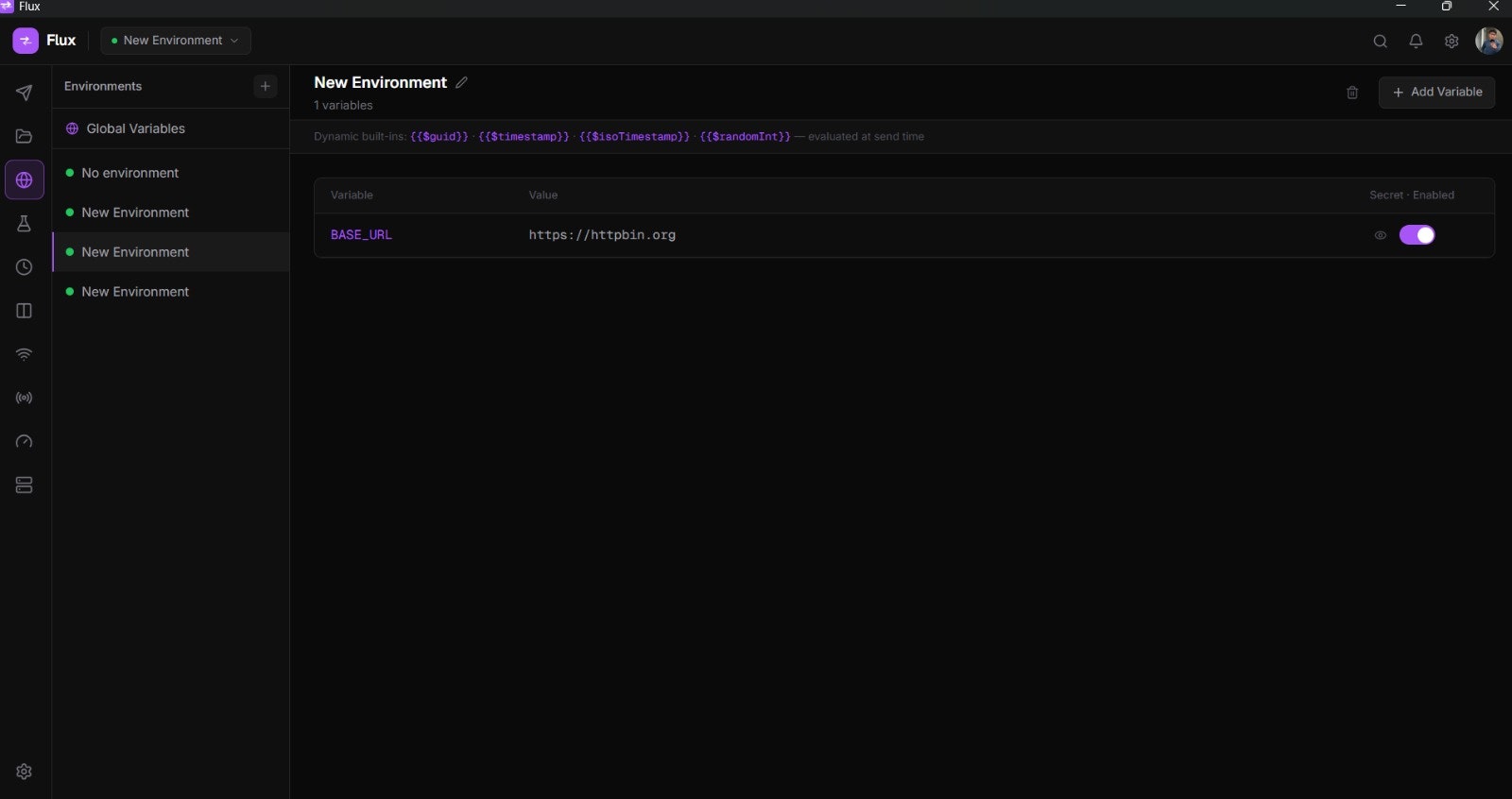Viewport: 1512px width, 799px height.
Task: Click the Value column header
Action: point(543,195)
